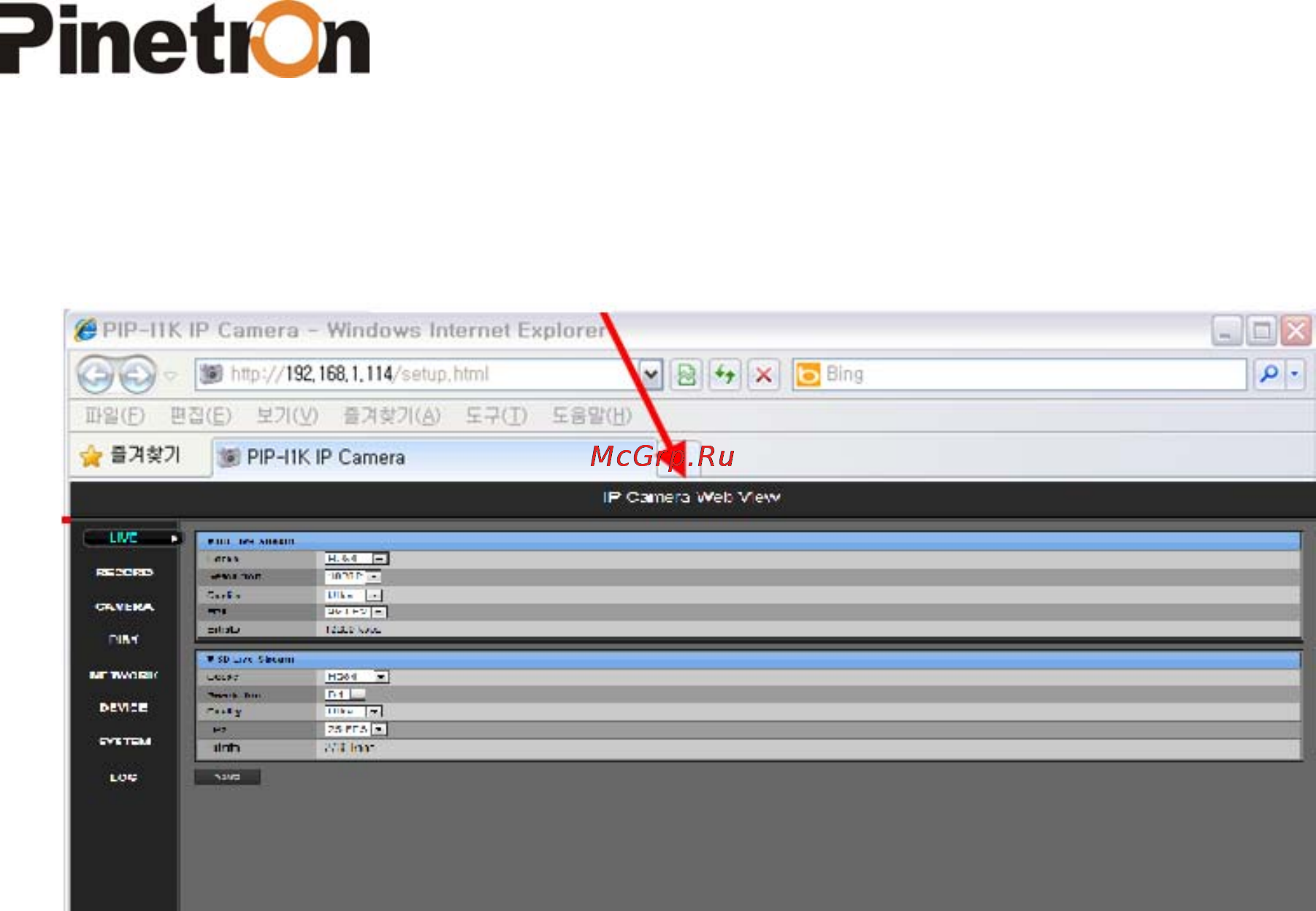The width and height of the screenshot is (1316, 911).
Task: Open the 편집(E) menu
Action: 200,416
